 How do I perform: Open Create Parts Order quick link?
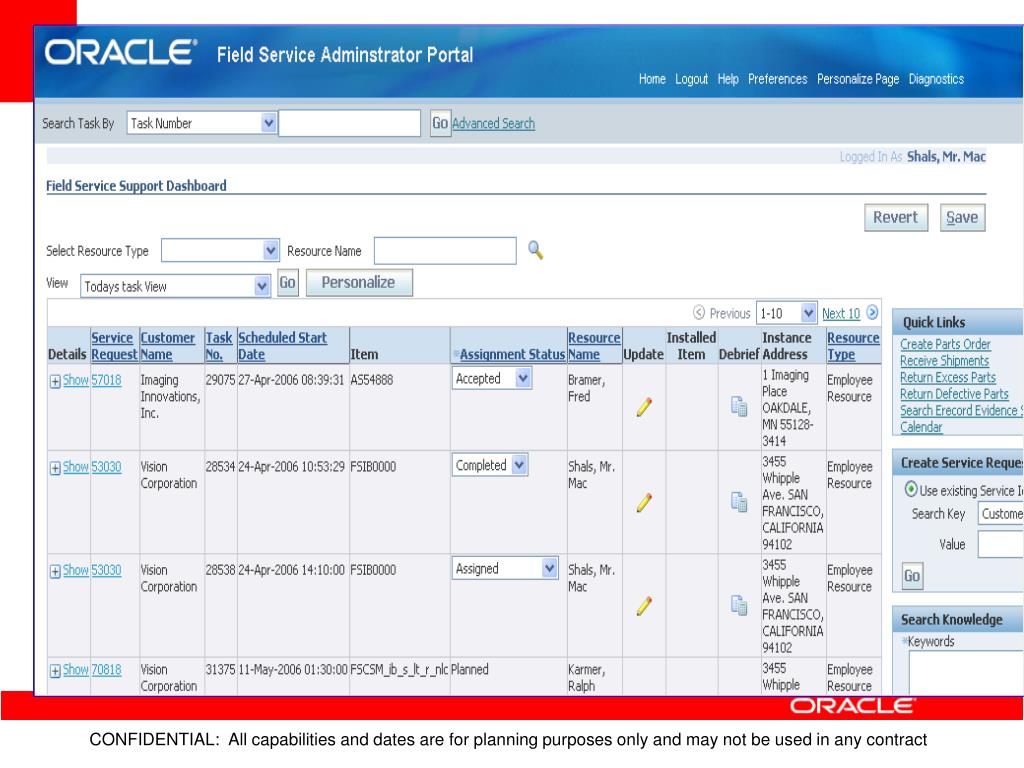click(x=945, y=344)
